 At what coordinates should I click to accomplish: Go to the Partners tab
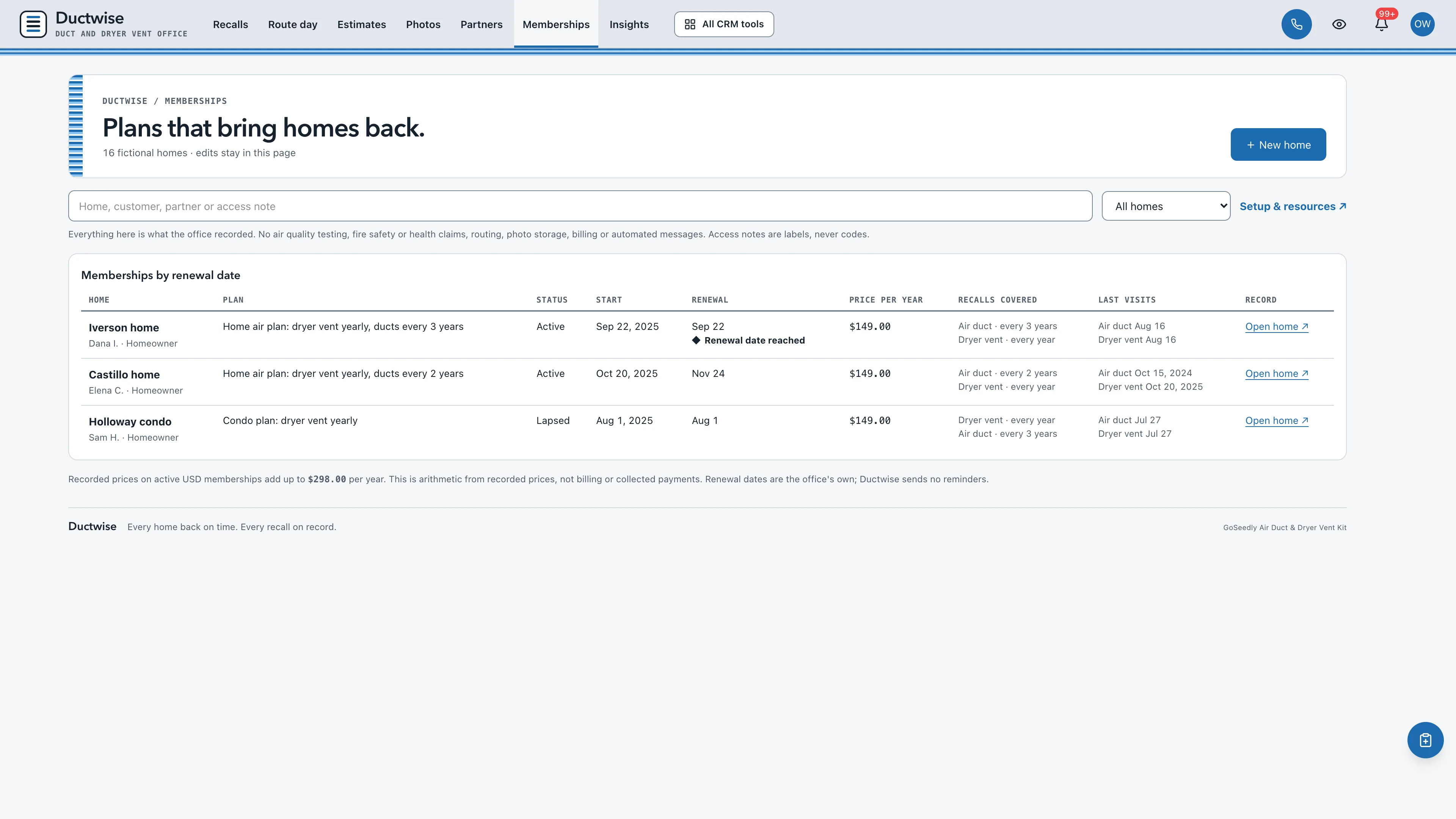(481, 24)
